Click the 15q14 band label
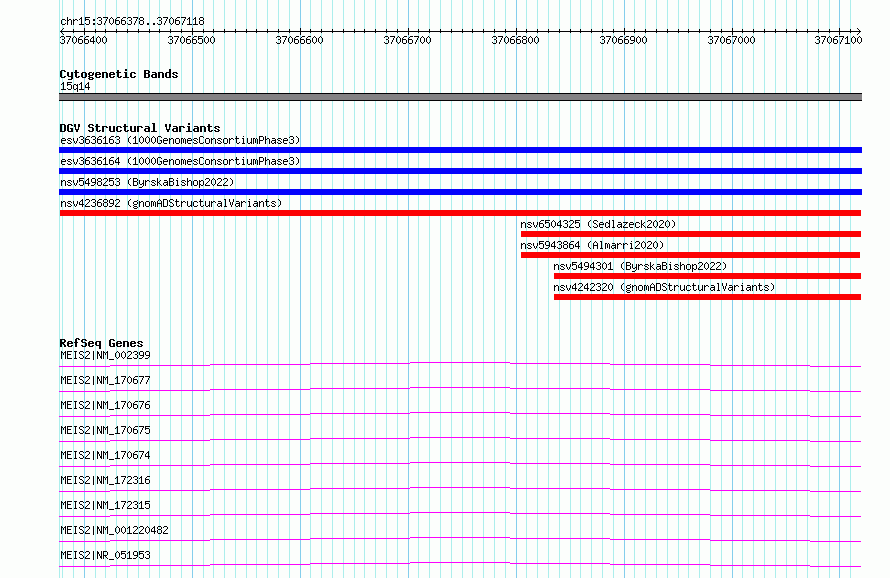This screenshot has height=578, width=890. (75, 86)
